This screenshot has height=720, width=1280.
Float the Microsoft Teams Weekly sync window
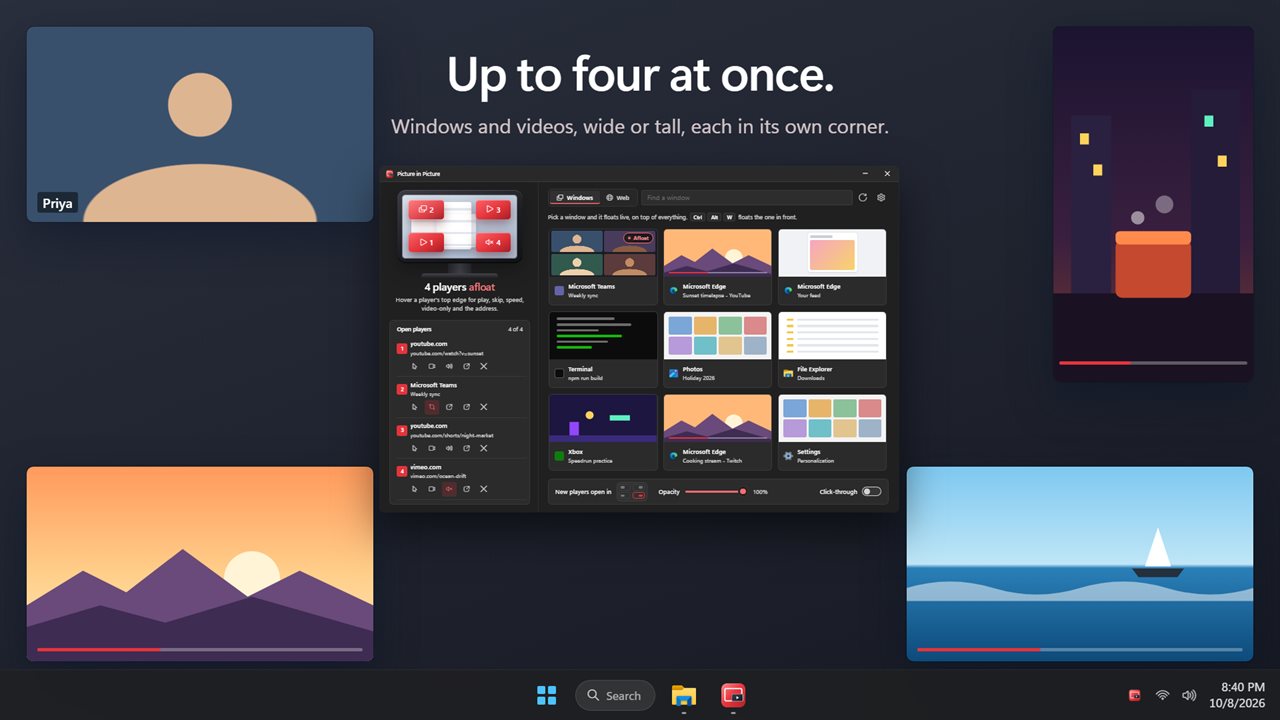click(x=604, y=267)
